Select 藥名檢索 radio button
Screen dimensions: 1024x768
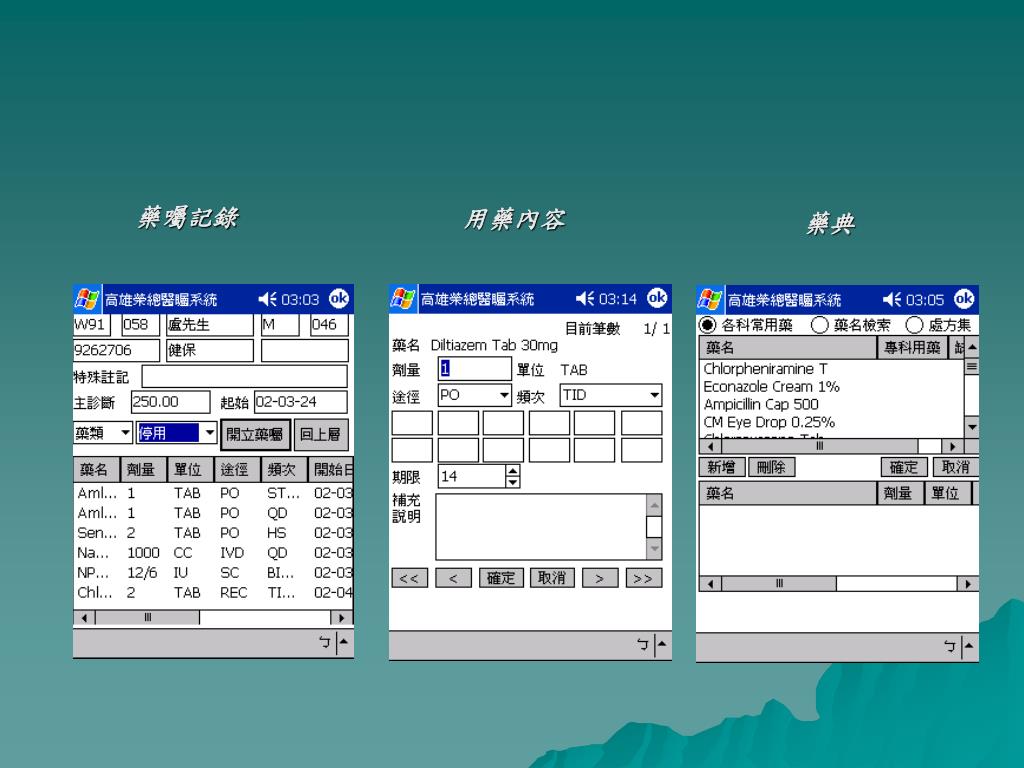[x=820, y=325]
